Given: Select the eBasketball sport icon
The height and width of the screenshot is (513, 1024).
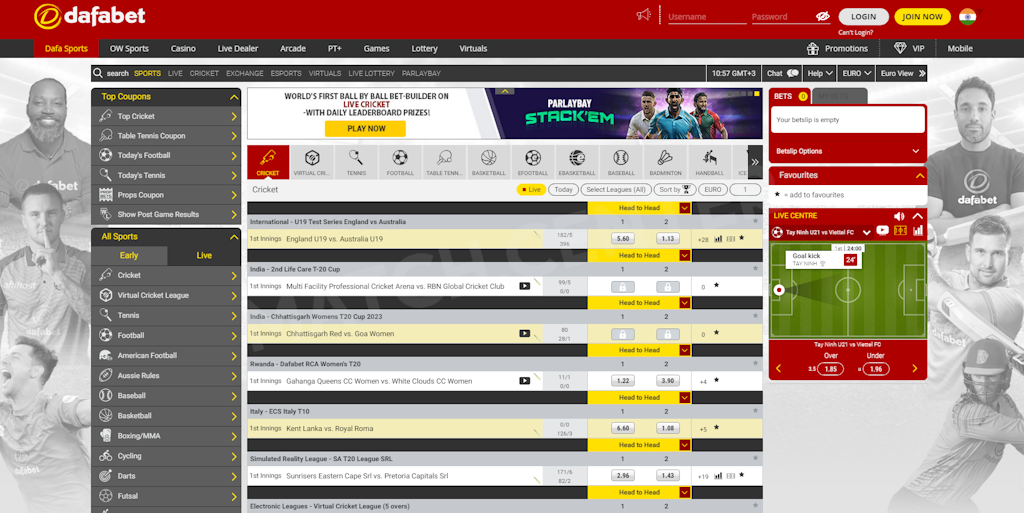Looking at the screenshot, I should pyautogui.click(x=577, y=162).
